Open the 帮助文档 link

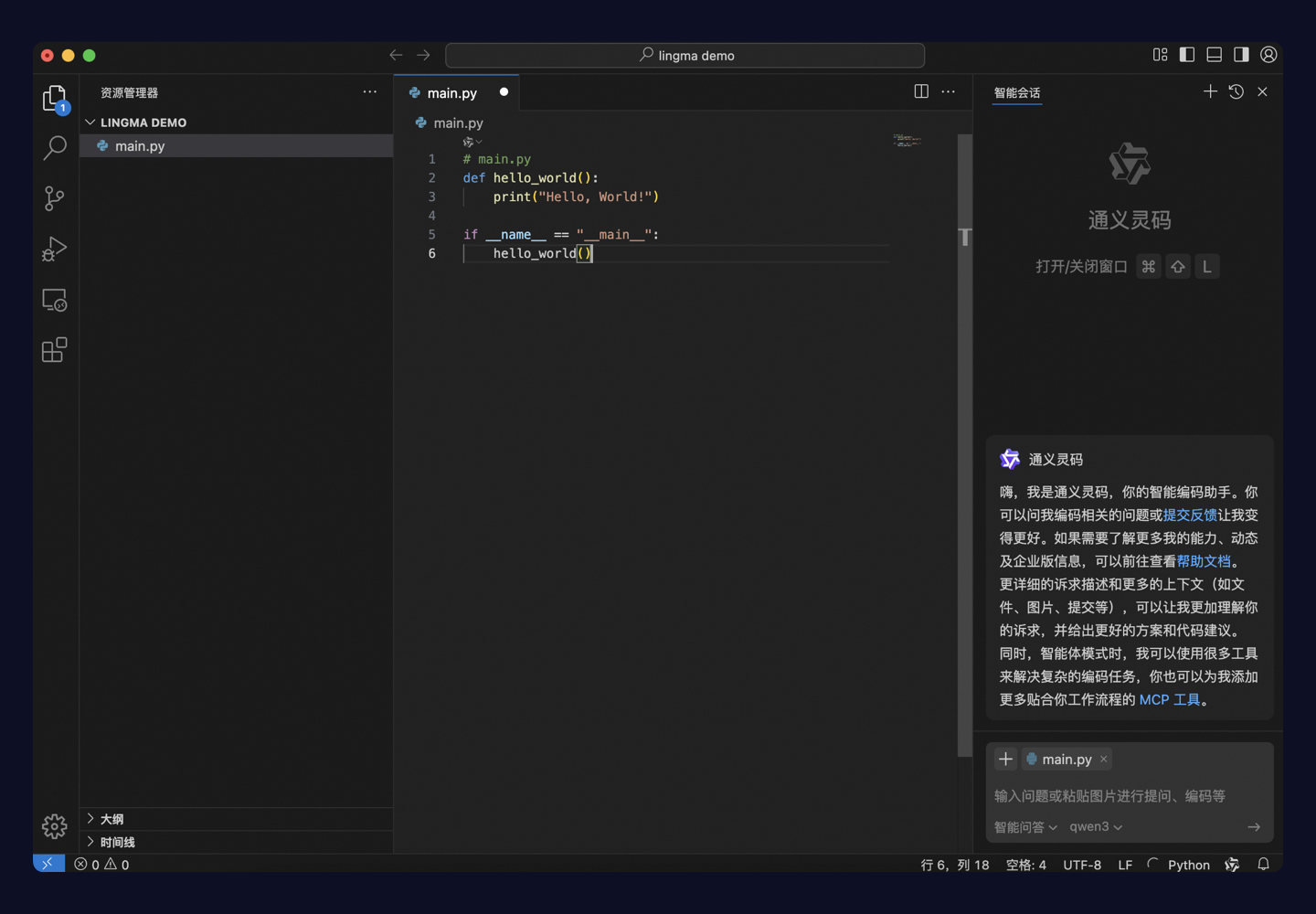click(x=1204, y=561)
